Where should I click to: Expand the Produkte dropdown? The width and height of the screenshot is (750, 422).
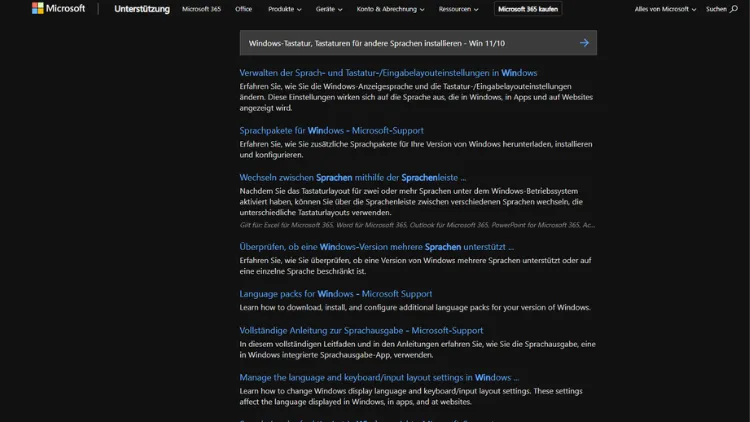[x=285, y=9]
